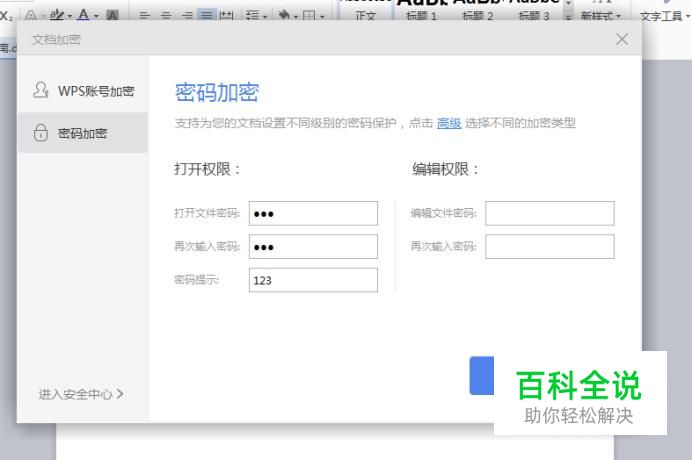Expand line spacing options arrow
The image size is (692, 460).
[x=265, y=17]
